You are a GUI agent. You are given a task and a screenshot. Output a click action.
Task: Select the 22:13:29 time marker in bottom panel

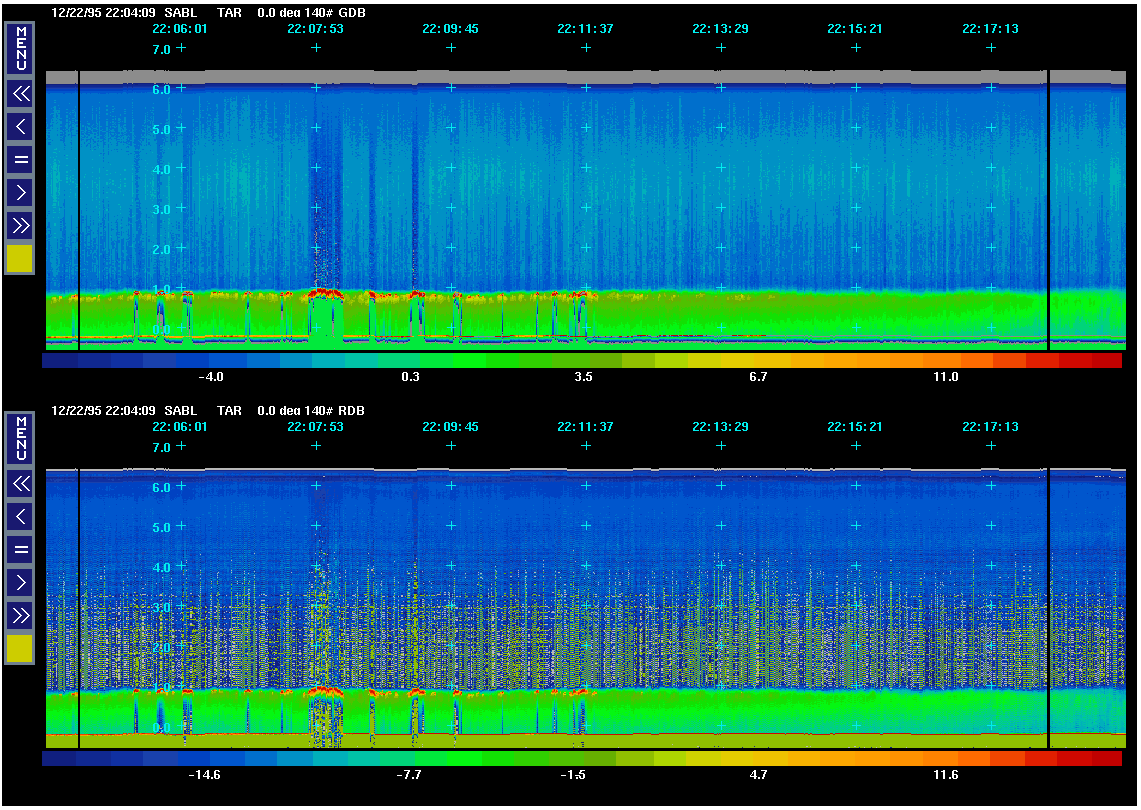pyautogui.click(x=720, y=427)
